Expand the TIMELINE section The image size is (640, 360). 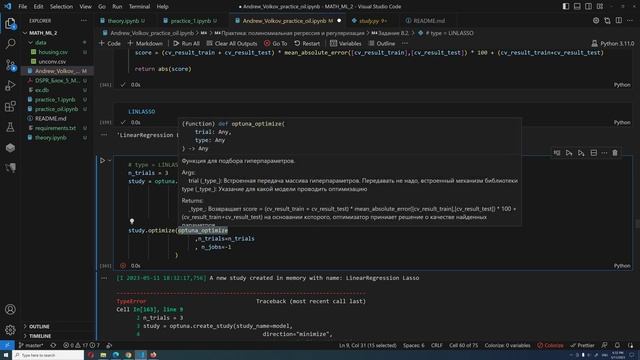pos(40,336)
